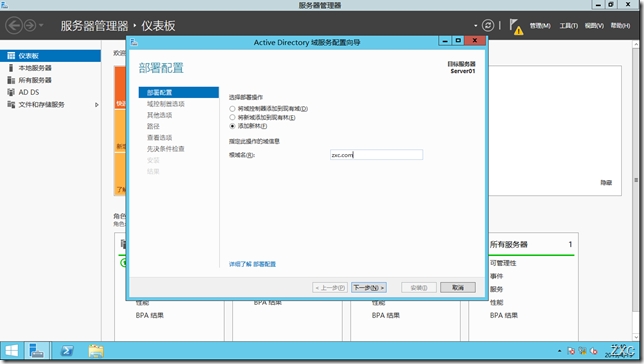Minimize the Active Directory wizard window

point(445,40)
